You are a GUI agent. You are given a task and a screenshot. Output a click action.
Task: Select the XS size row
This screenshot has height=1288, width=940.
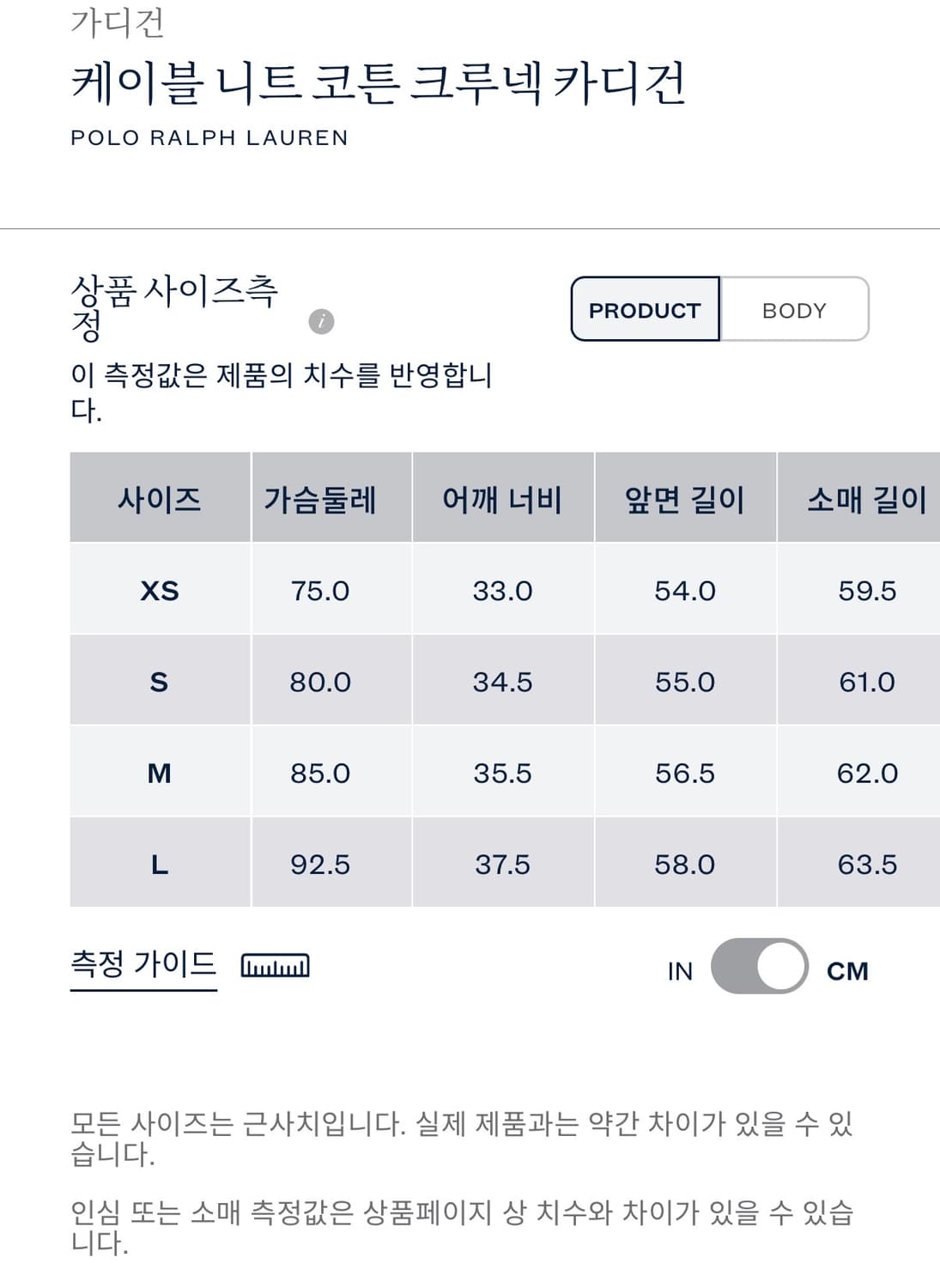click(x=159, y=591)
